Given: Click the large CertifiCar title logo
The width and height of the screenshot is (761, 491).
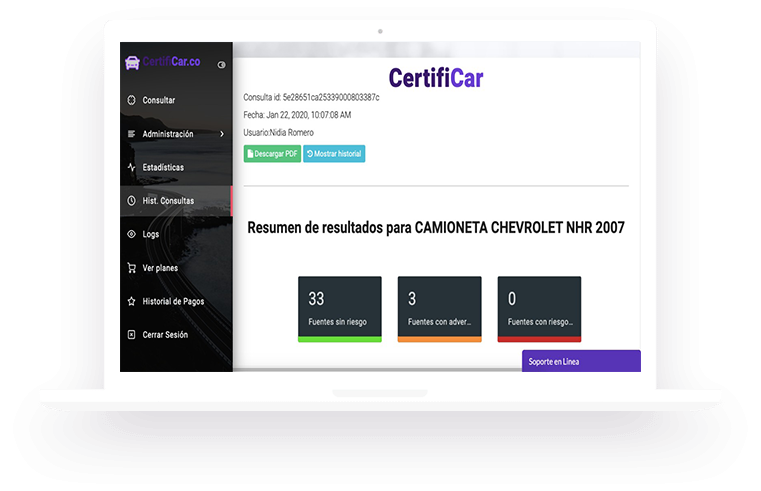Looking at the screenshot, I should (436, 78).
